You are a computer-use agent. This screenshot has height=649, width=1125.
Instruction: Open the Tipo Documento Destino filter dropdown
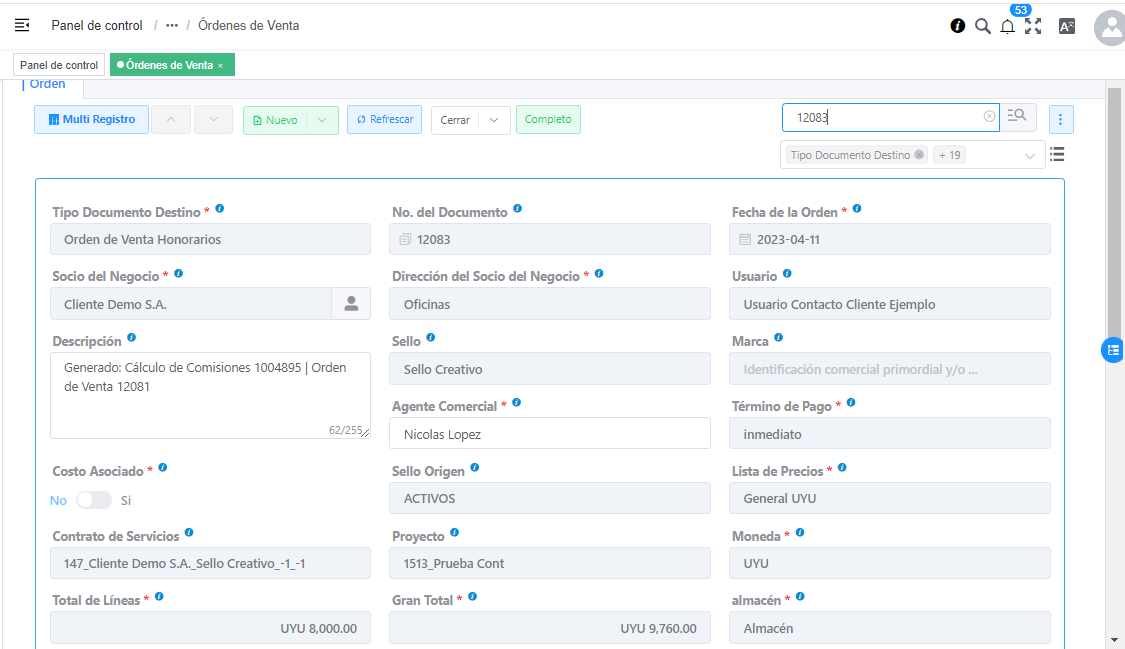1029,156
